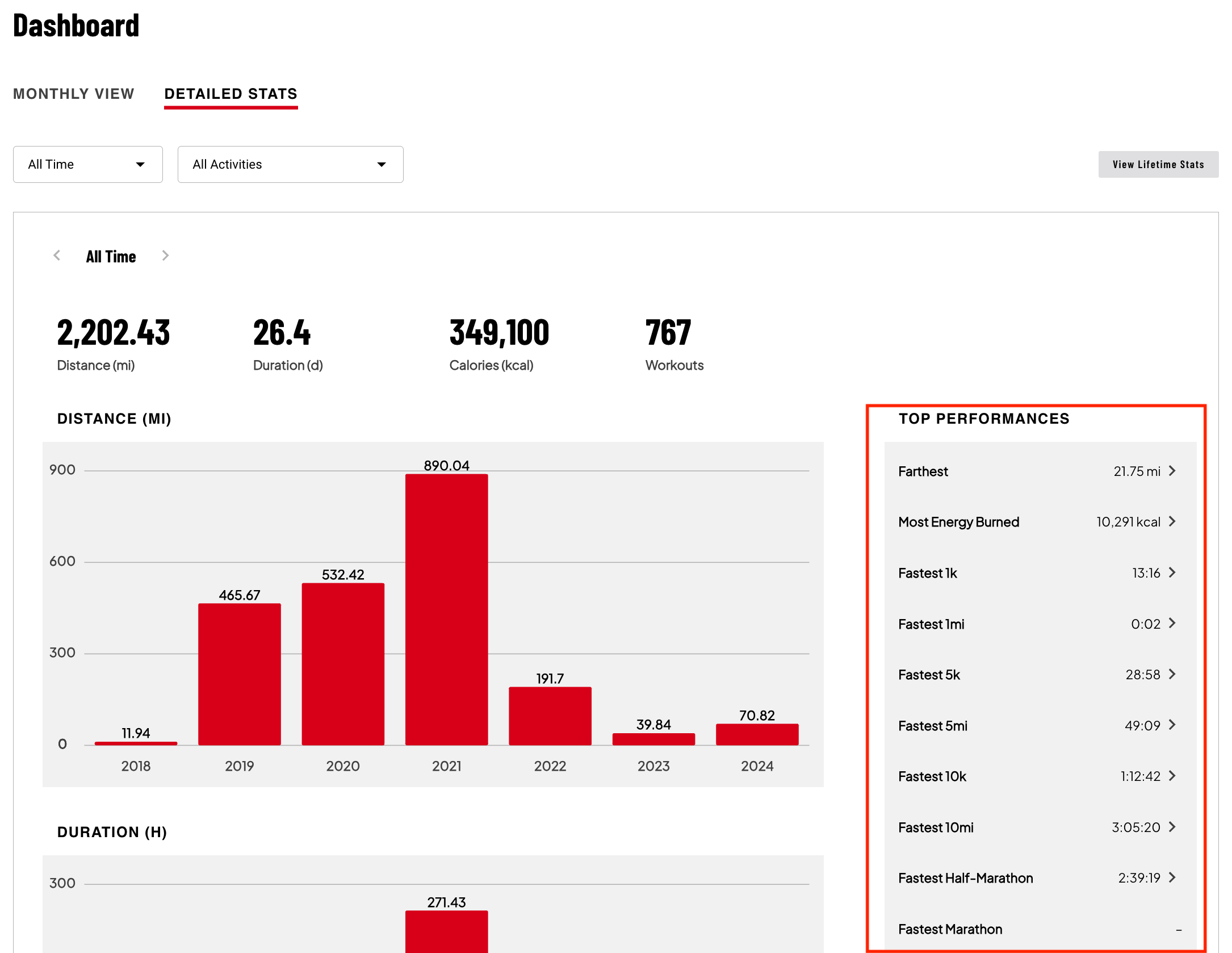Click the All Activities dropdown arrow
Image resolution: width=1232 pixels, height=953 pixels.
click(x=382, y=165)
